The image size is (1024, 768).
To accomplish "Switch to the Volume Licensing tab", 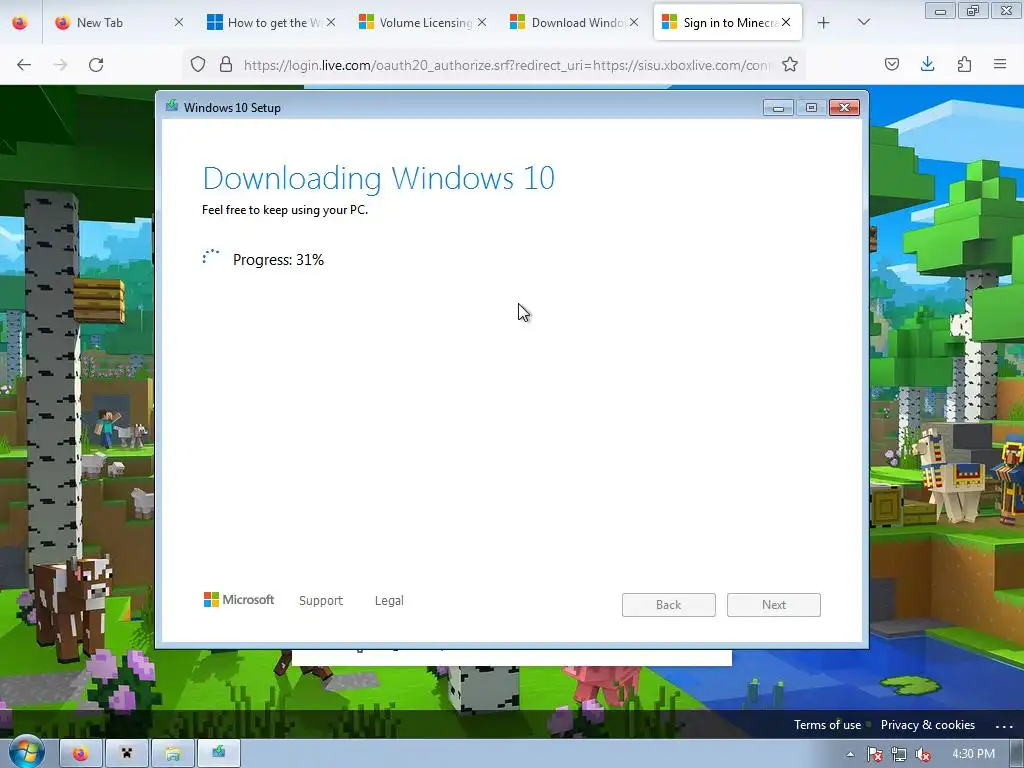I will pyautogui.click(x=421, y=23).
